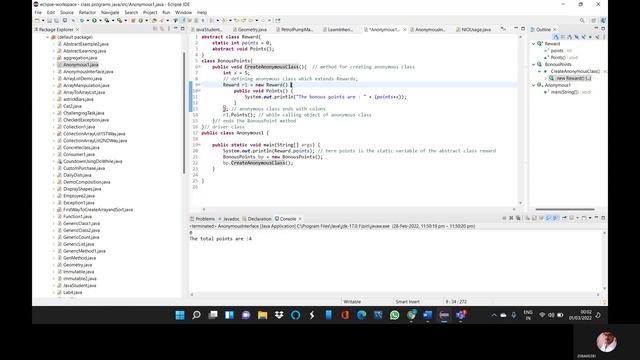
Task: Click the Open Console icon
Action: (x=584, y=218)
